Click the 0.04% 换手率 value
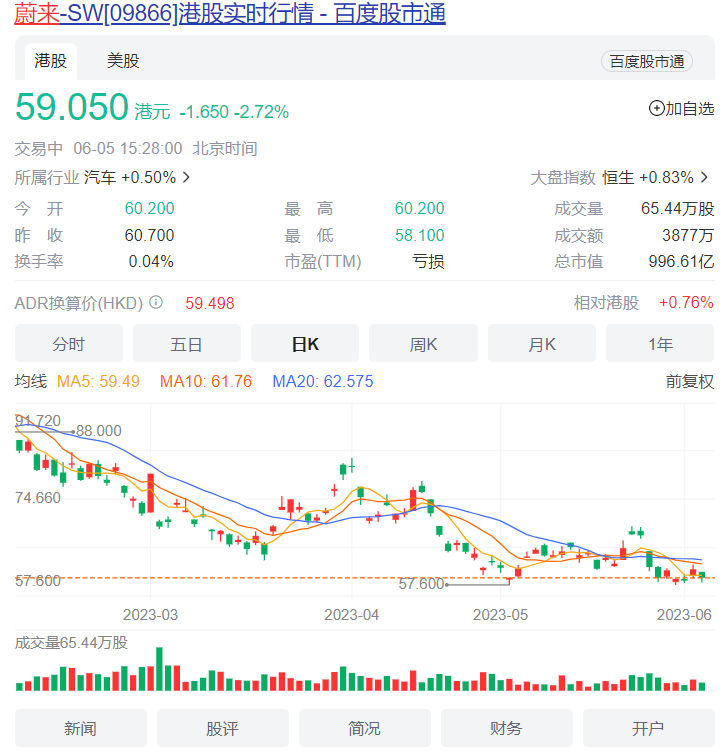This screenshot has width=728, height=753. (x=151, y=262)
